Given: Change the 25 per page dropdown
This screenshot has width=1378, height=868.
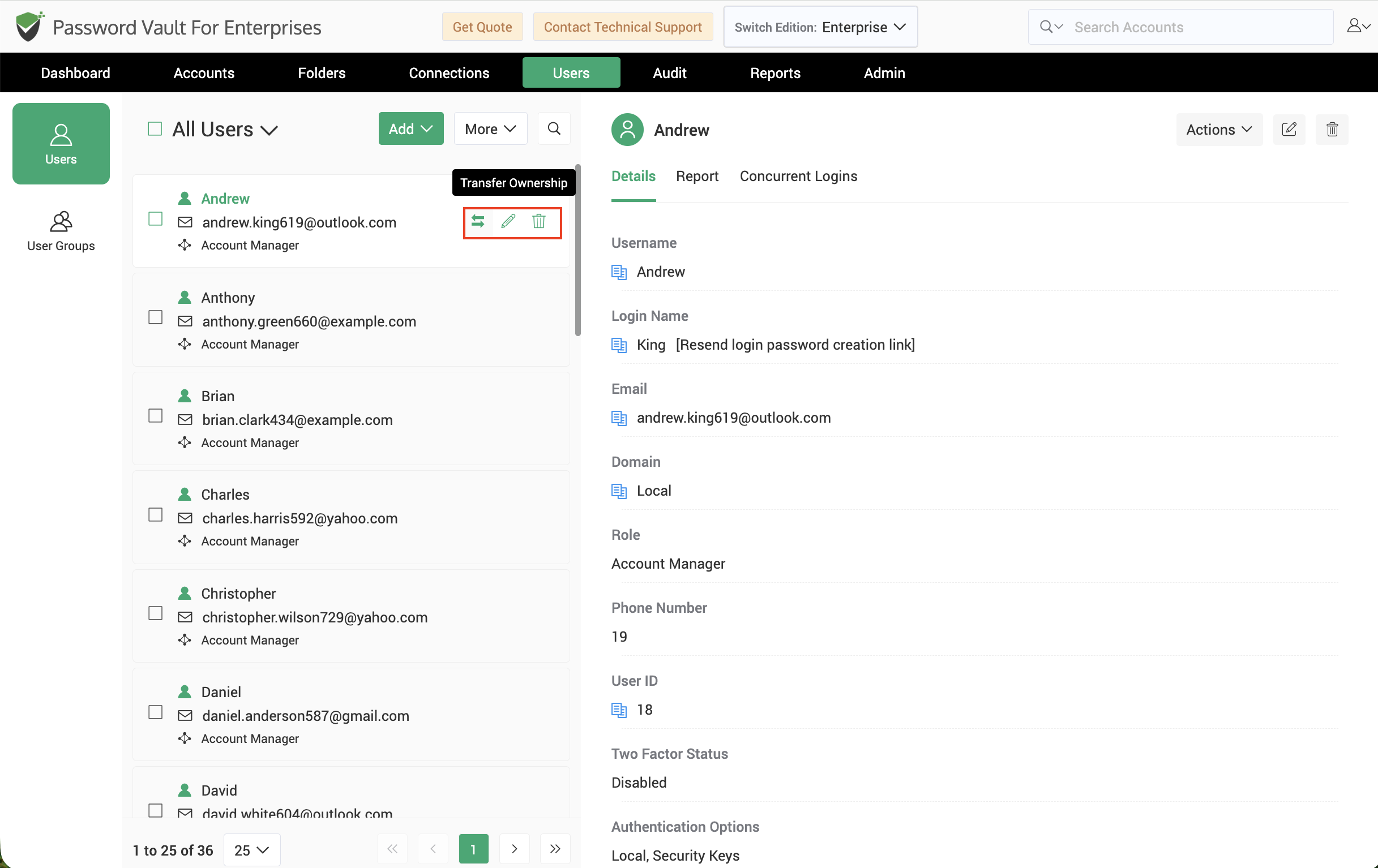Looking at the screenshot, I should (x=252, y=850).
